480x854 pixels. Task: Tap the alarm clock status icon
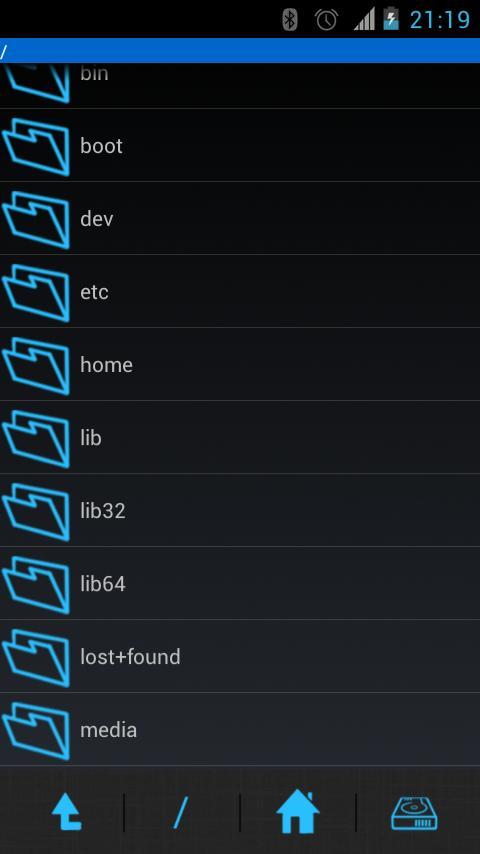pos(326,20)
